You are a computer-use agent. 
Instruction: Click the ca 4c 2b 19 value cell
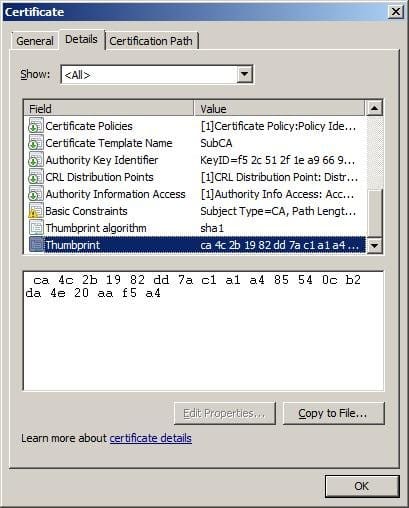pyautogui.click(x=279, y=245)
